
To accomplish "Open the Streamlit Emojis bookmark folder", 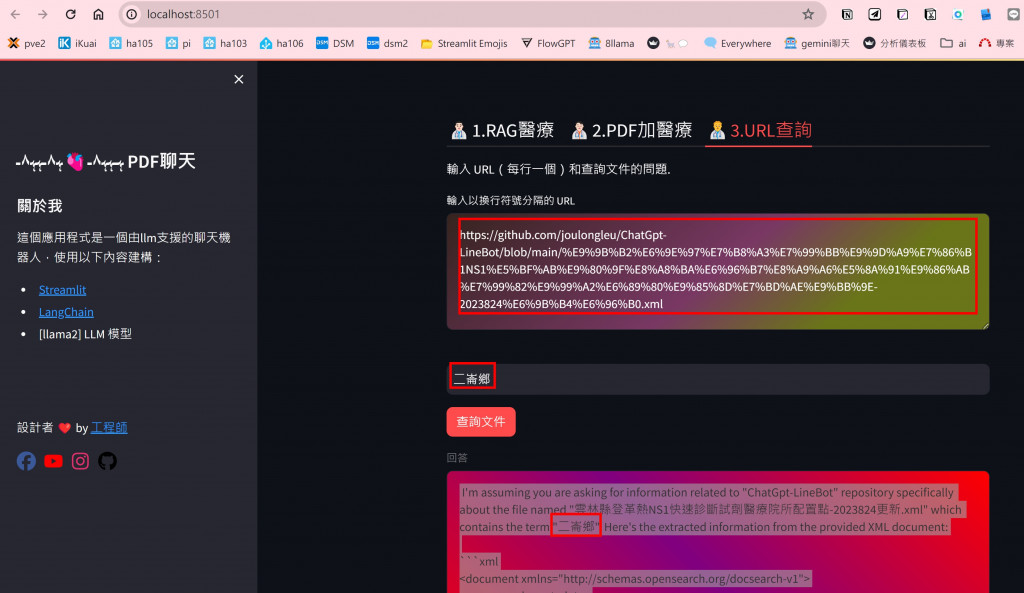I will click(464, 43).
